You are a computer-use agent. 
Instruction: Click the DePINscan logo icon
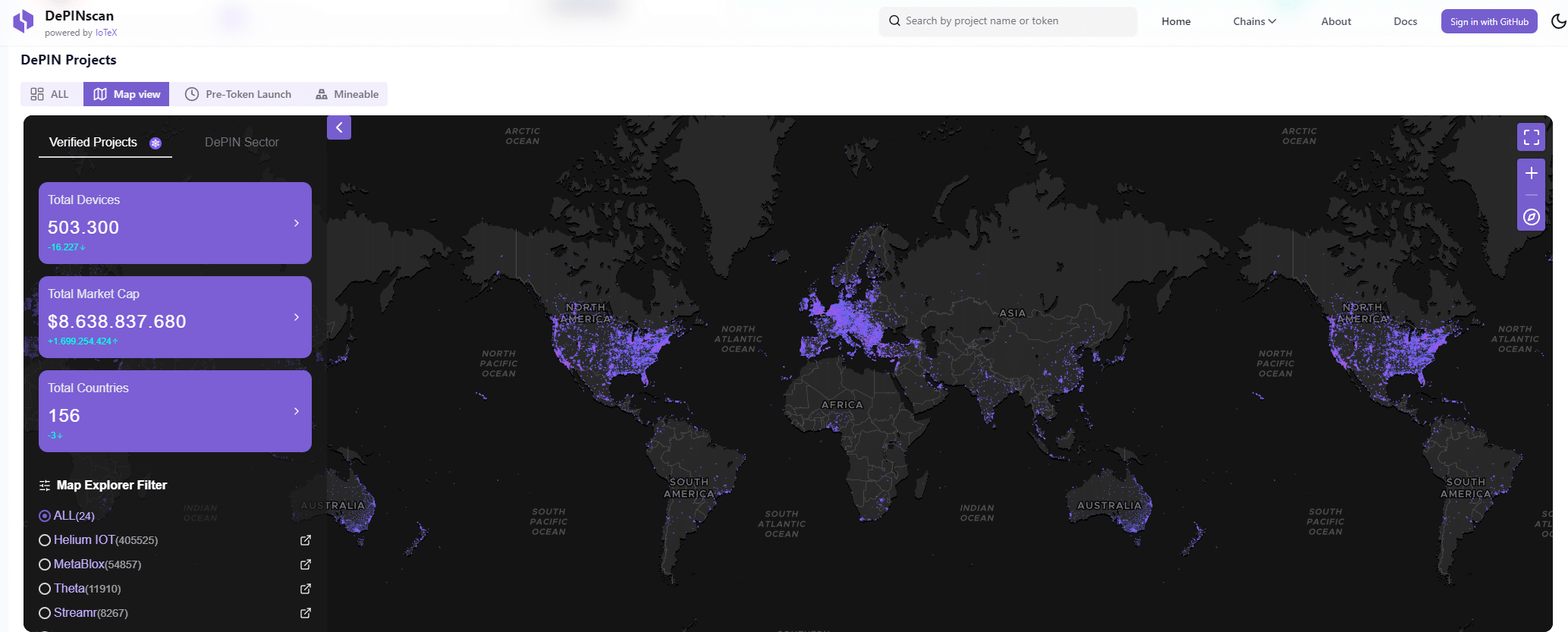24,21
